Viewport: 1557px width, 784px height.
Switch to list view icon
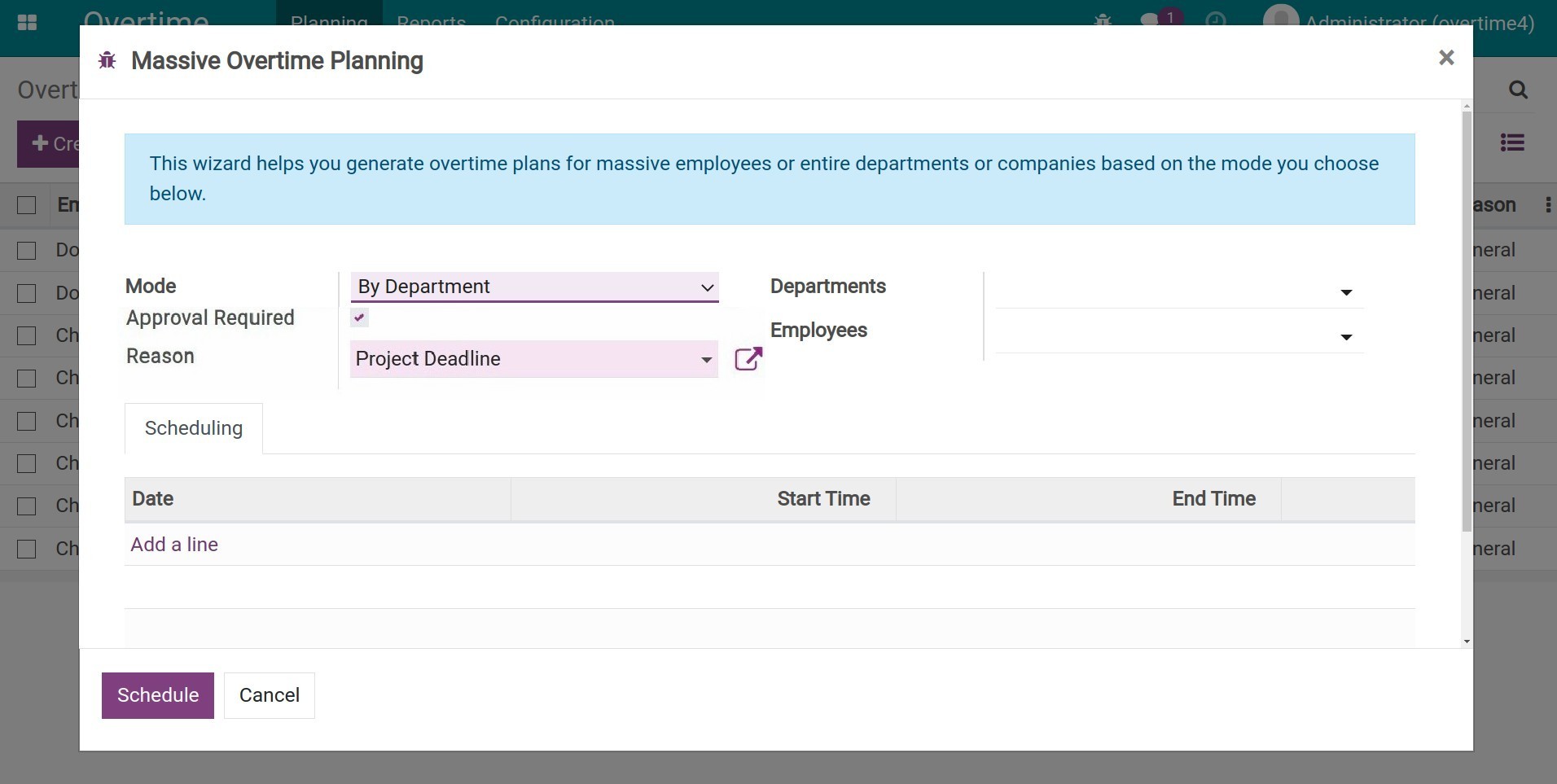(1511, 143)
